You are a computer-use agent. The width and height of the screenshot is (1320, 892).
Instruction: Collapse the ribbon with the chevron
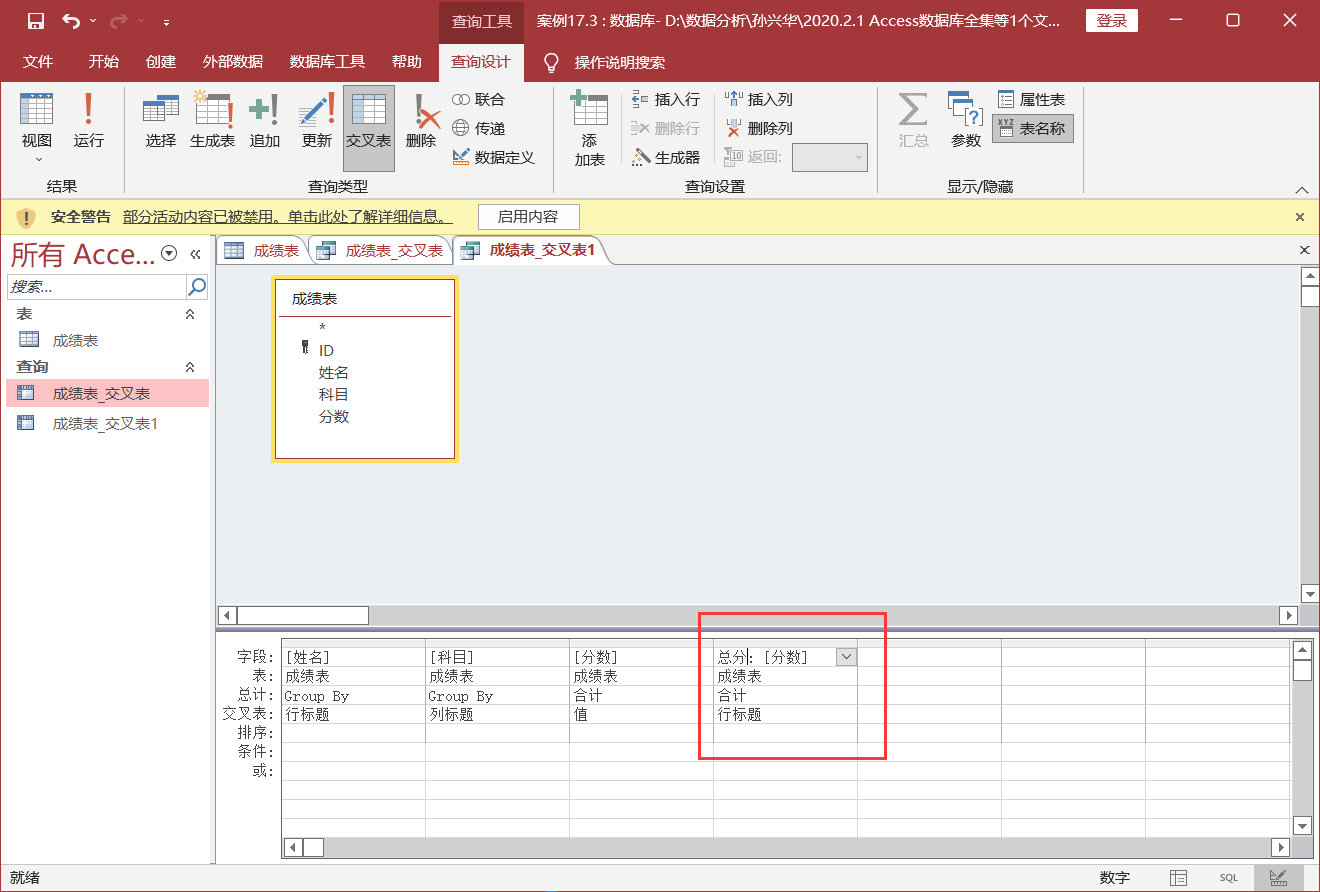[x=1301, y=189]
